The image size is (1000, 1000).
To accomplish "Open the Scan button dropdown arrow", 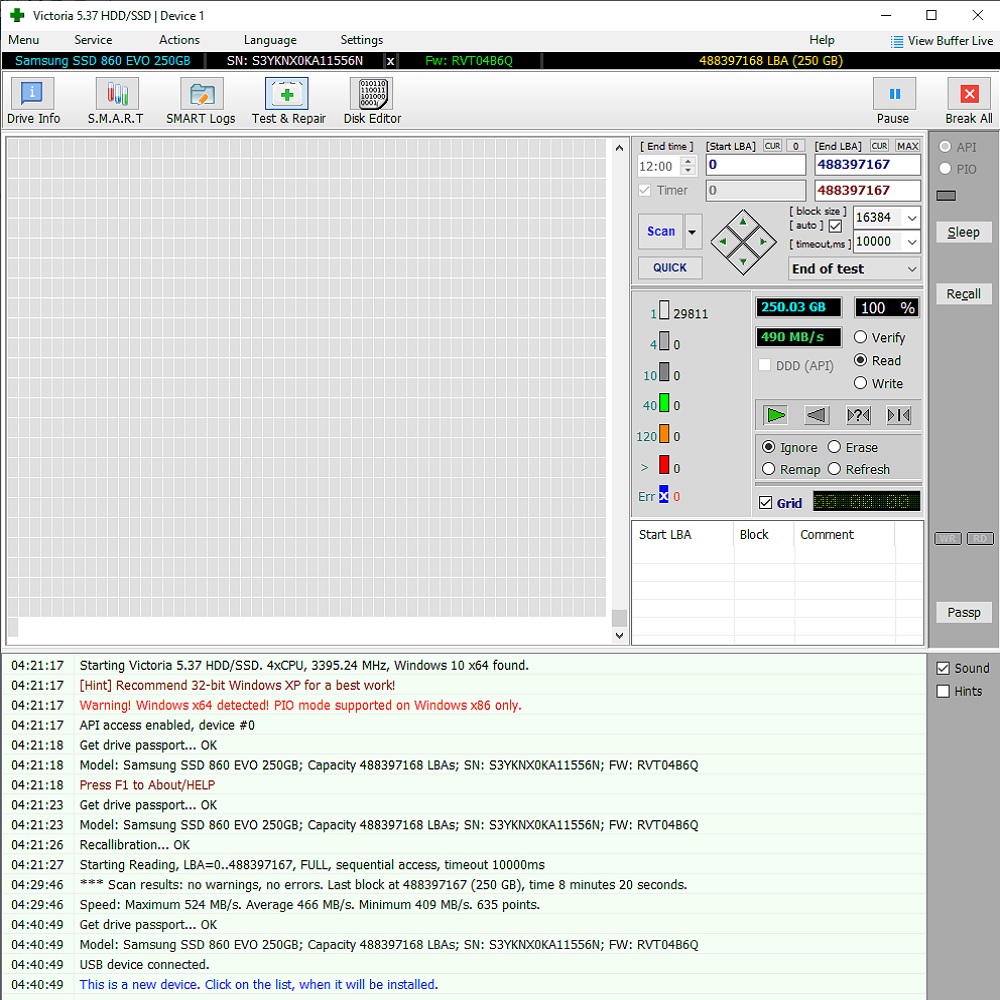I will [692, 232].
